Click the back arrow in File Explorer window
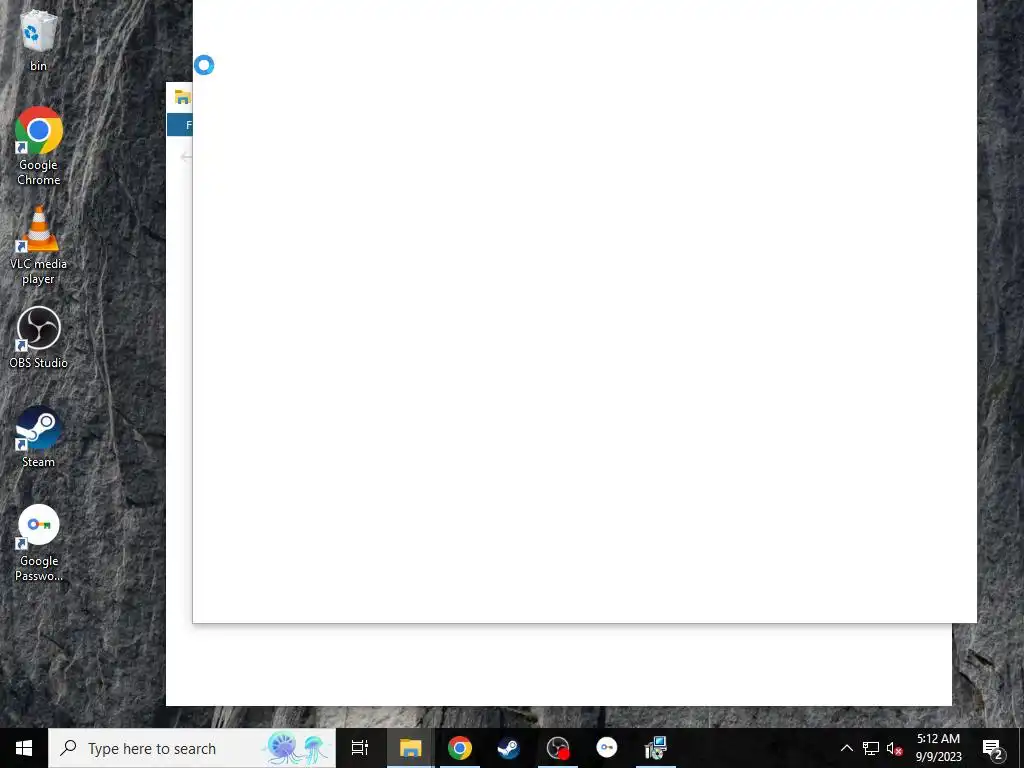1024x768 pixels. point(186,157)
